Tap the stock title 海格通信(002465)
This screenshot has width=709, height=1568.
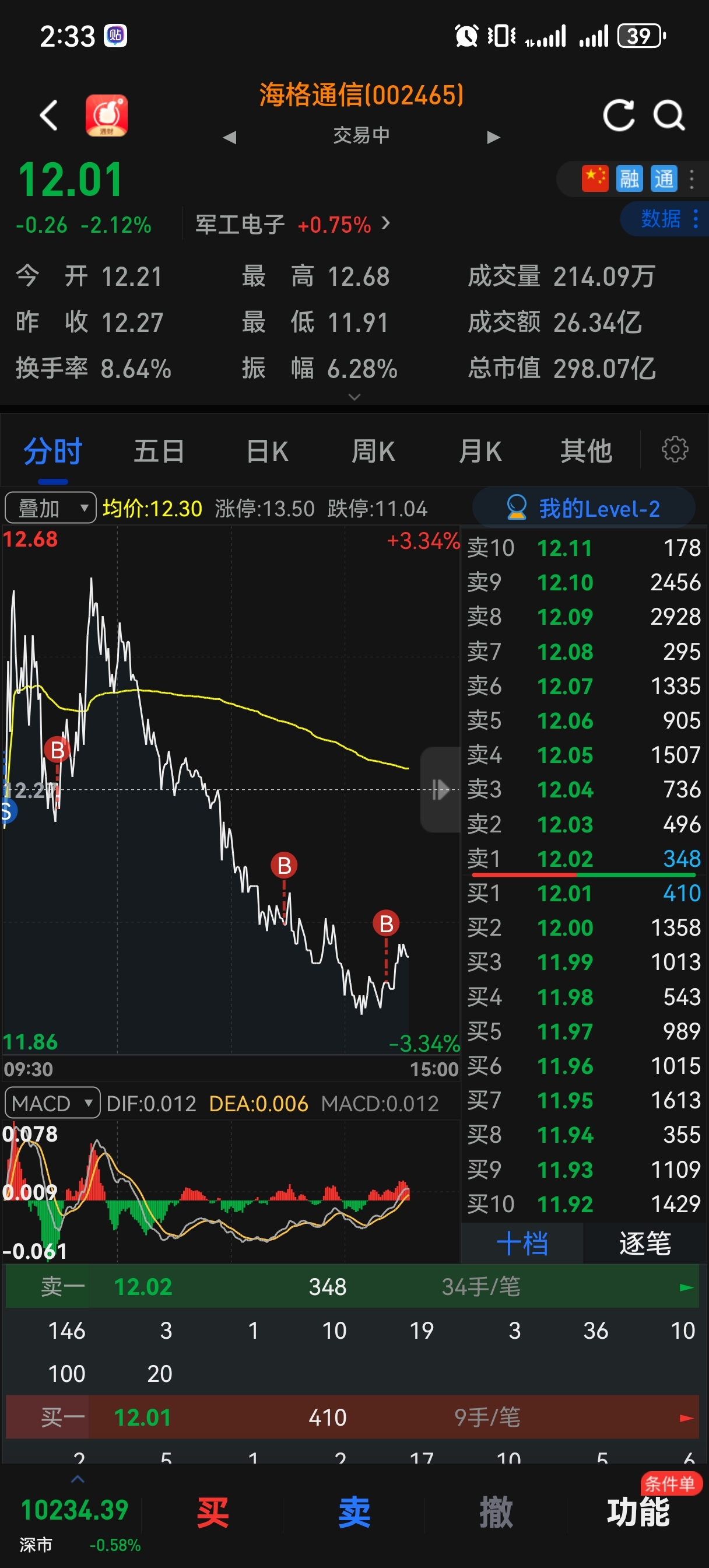[x=361, y=95]
